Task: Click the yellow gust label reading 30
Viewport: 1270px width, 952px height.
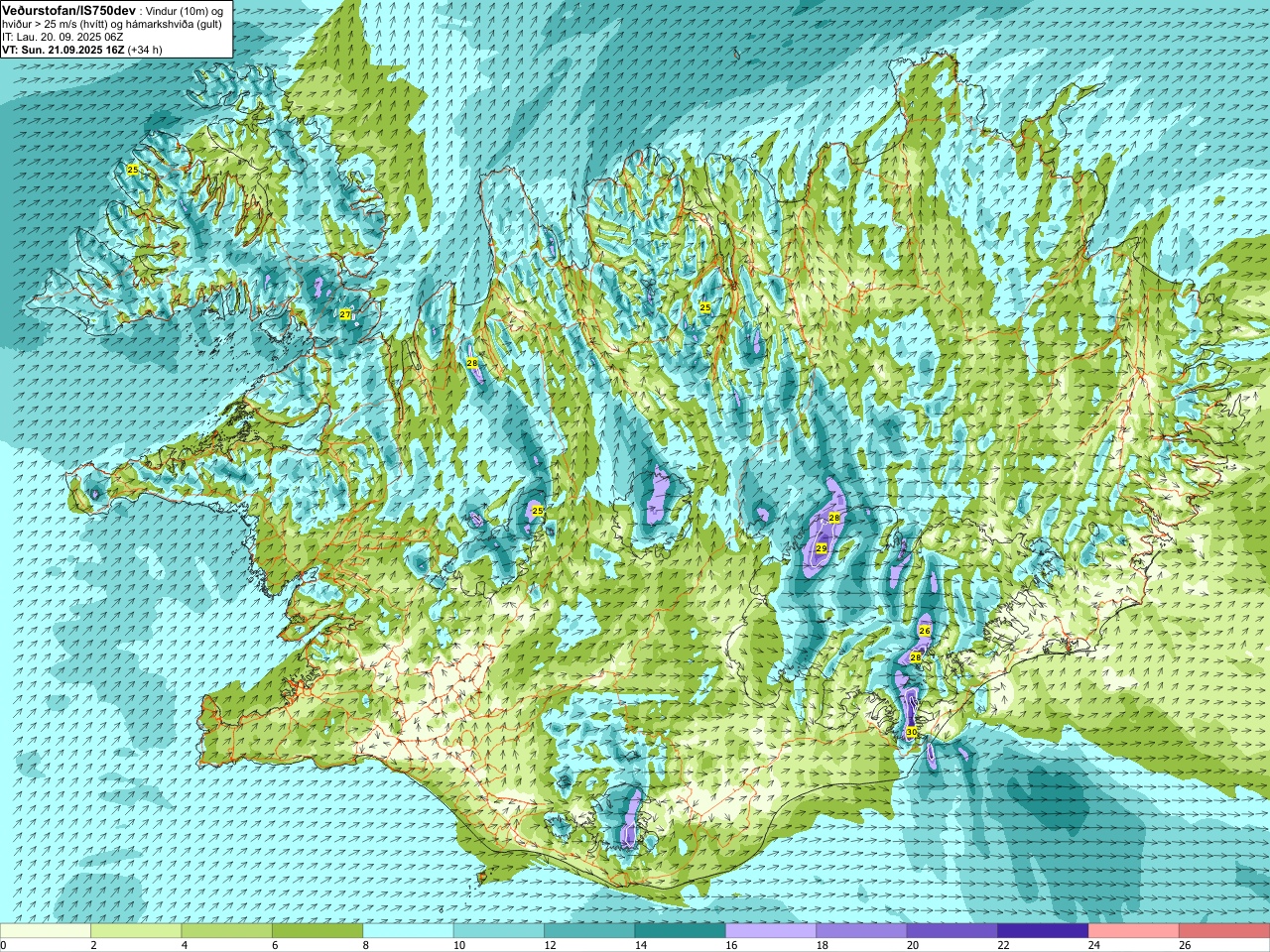Action: point(912,732)
